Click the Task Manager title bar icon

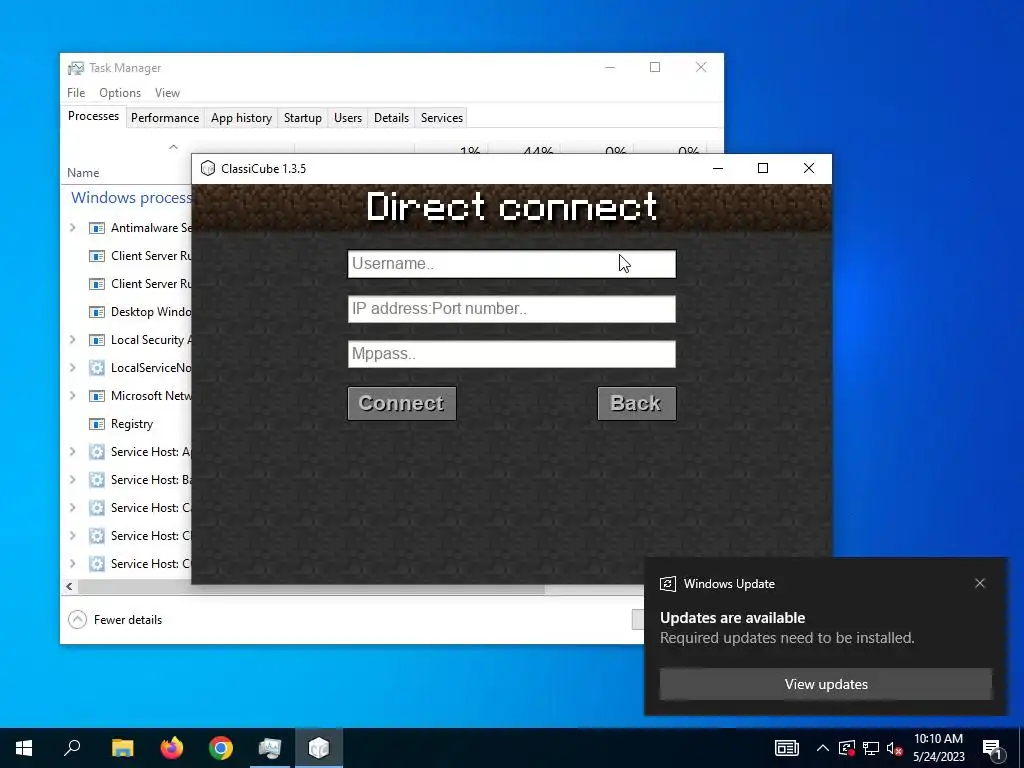click(76, 68)
